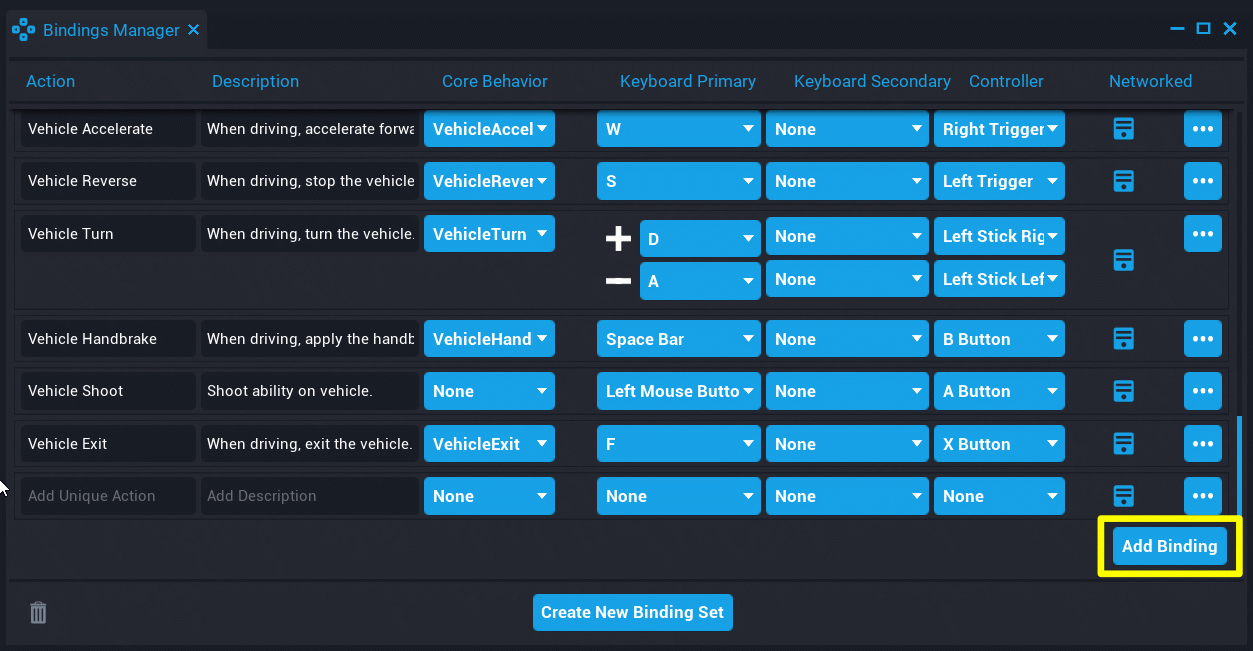Click the Add Unique Action input field

108,496
